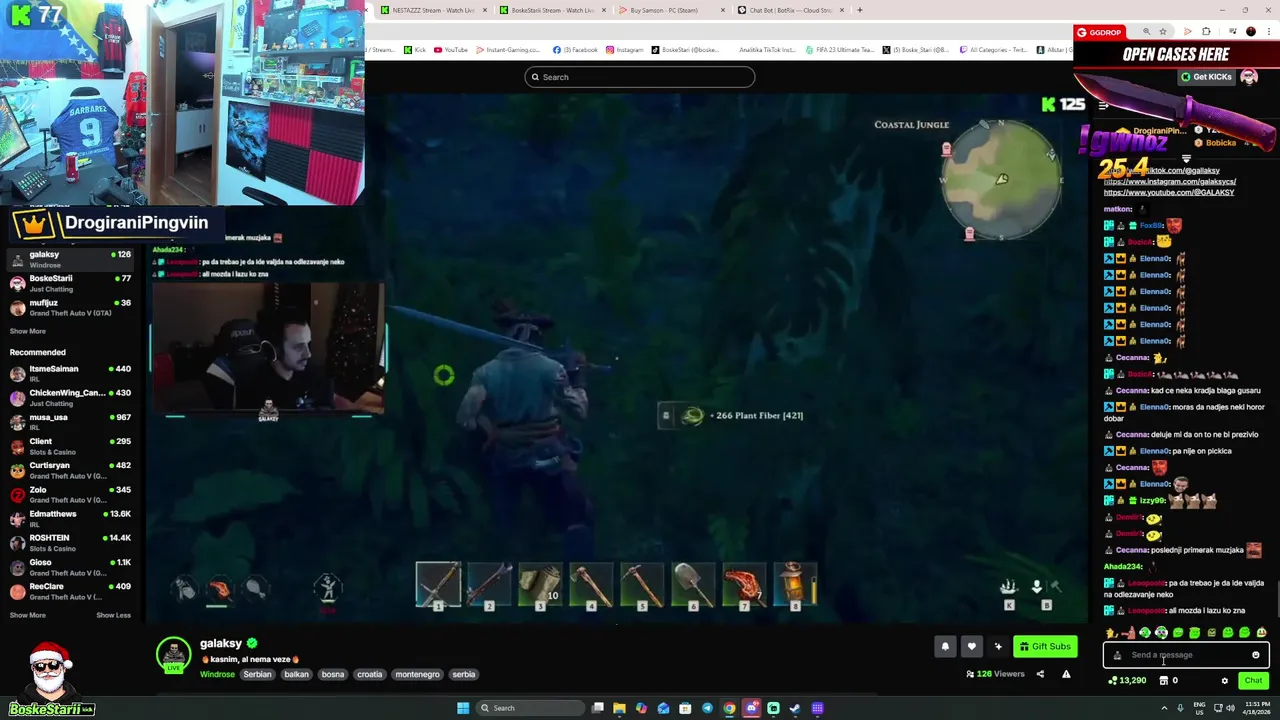The width and height of the screenshot is (1280, 720).
Task: Open Steam from the taskbar
Action: coord(795,708)
